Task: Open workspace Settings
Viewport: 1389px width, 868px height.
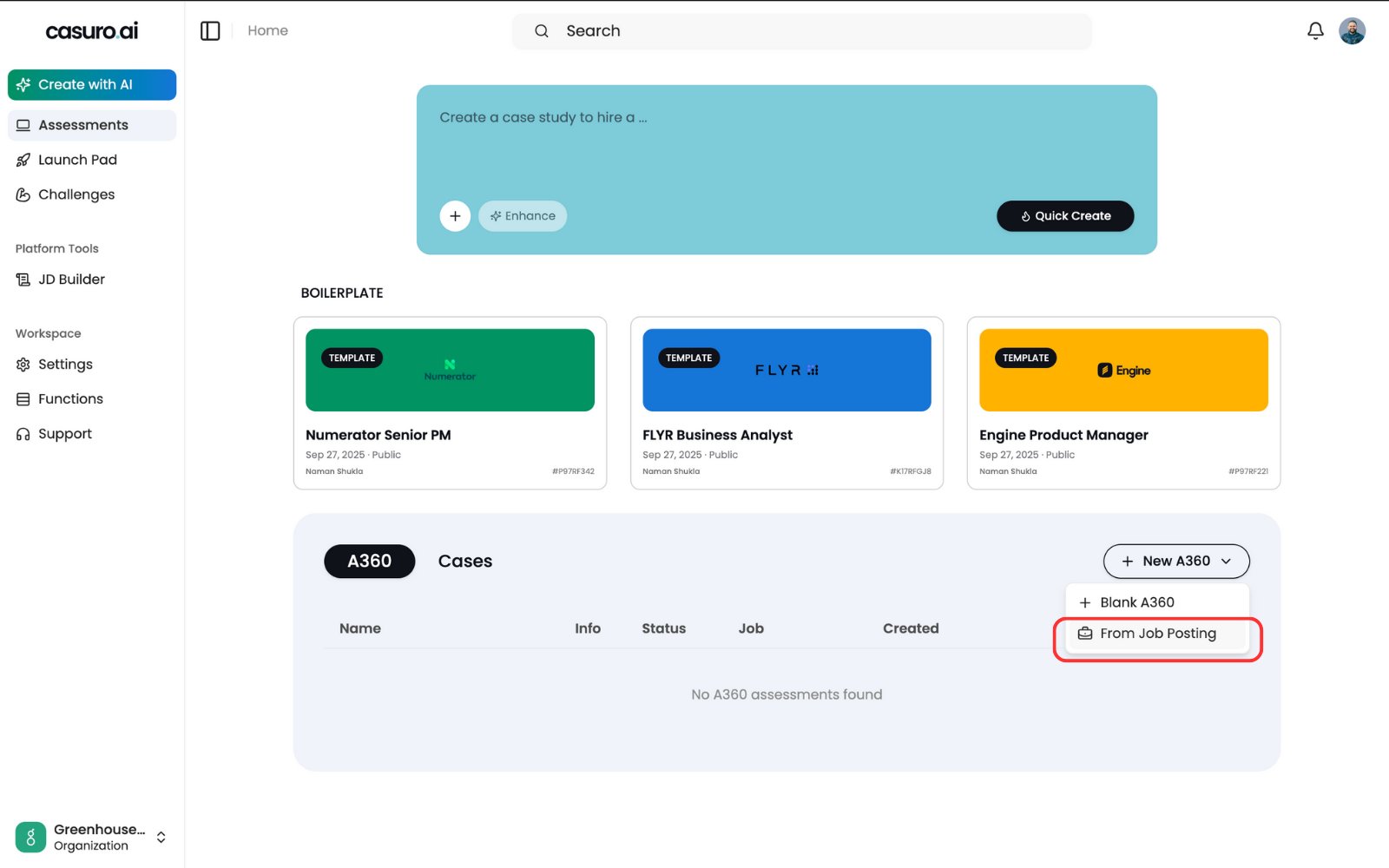Action: [92, 365]
